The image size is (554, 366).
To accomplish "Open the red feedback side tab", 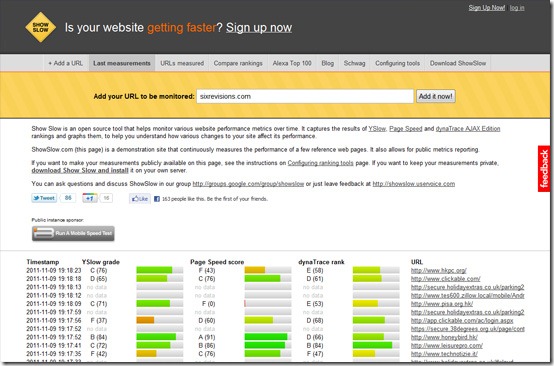I will 544,169.
